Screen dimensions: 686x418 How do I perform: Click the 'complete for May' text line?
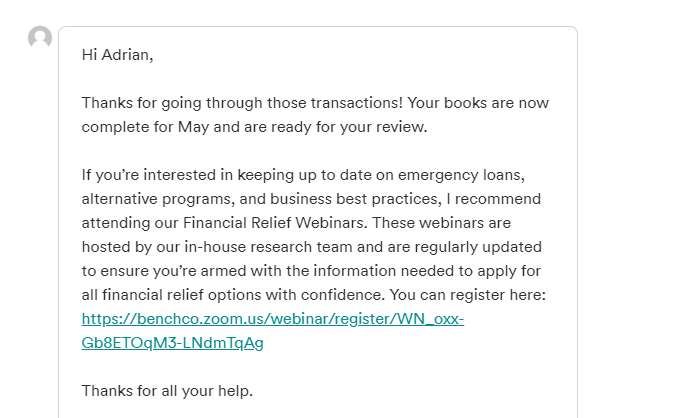tap(145, 127)
